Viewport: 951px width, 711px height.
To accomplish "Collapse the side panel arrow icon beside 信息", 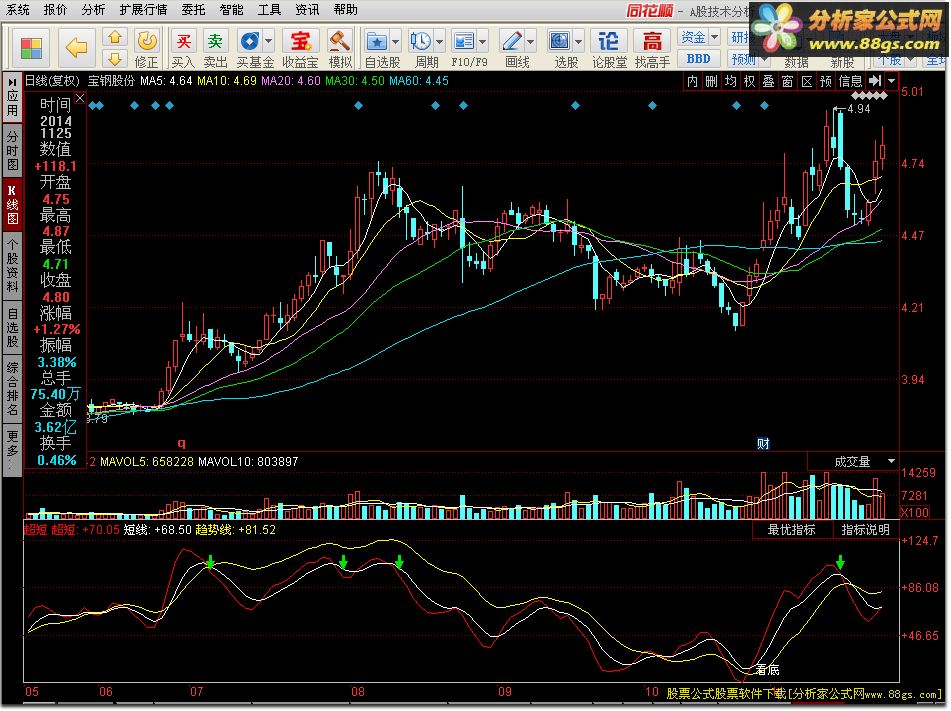I will [875, 81].
